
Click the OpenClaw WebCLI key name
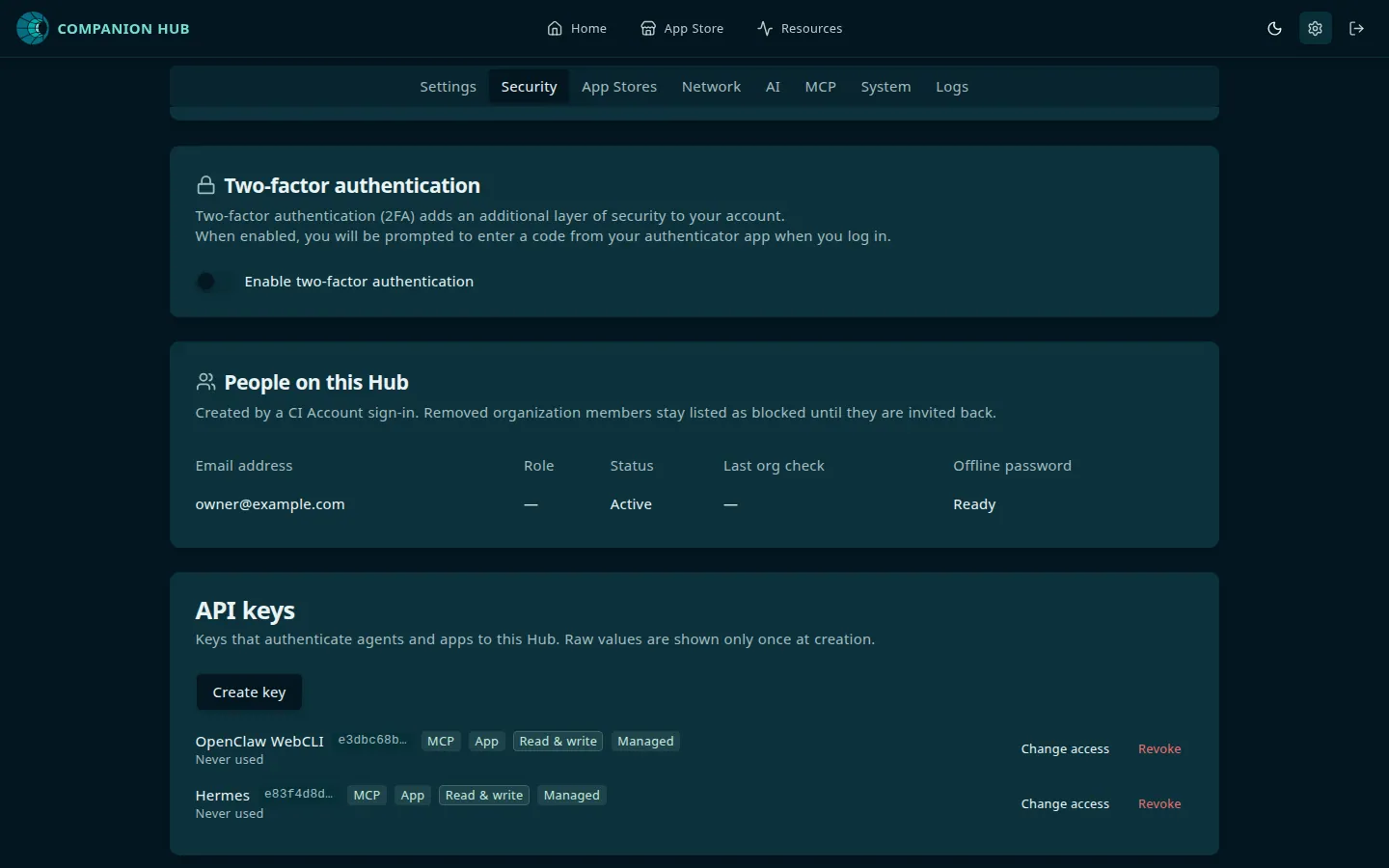pos(259,742)
